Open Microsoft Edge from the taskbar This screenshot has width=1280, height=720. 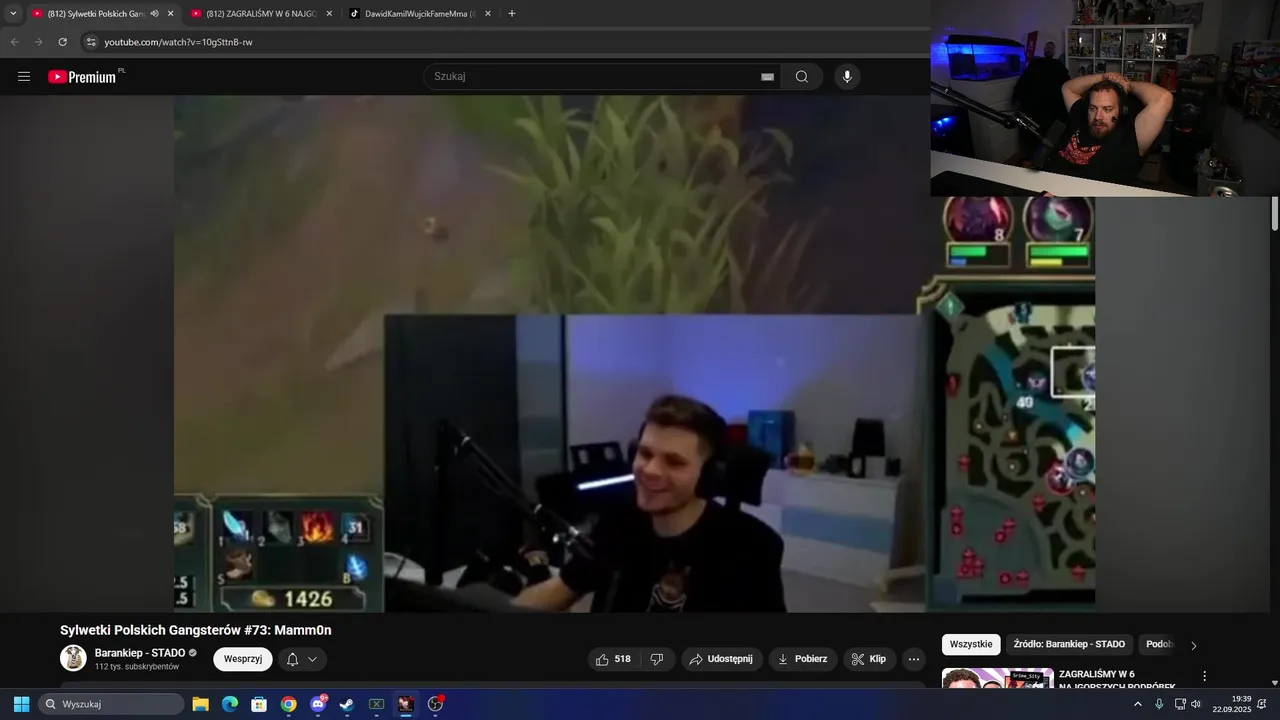point(229,704)
